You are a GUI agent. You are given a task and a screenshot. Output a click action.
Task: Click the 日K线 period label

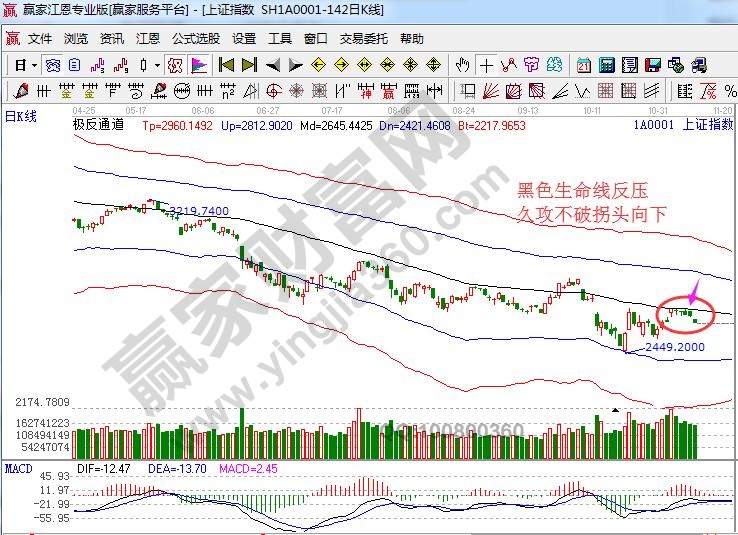click(x=20, y=117)
